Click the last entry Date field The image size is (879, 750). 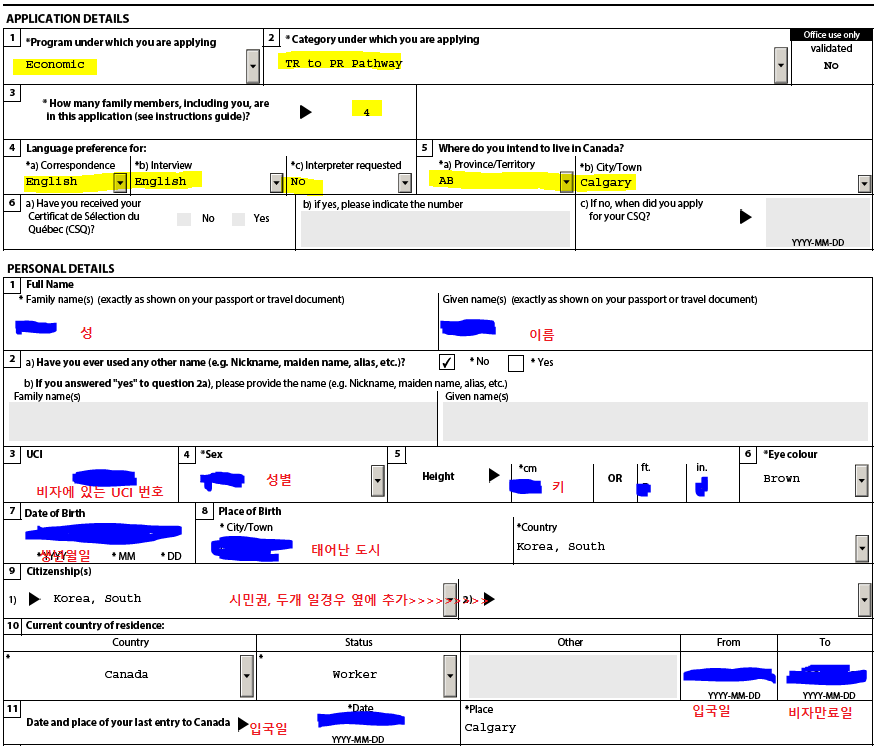tap(360, 720)
